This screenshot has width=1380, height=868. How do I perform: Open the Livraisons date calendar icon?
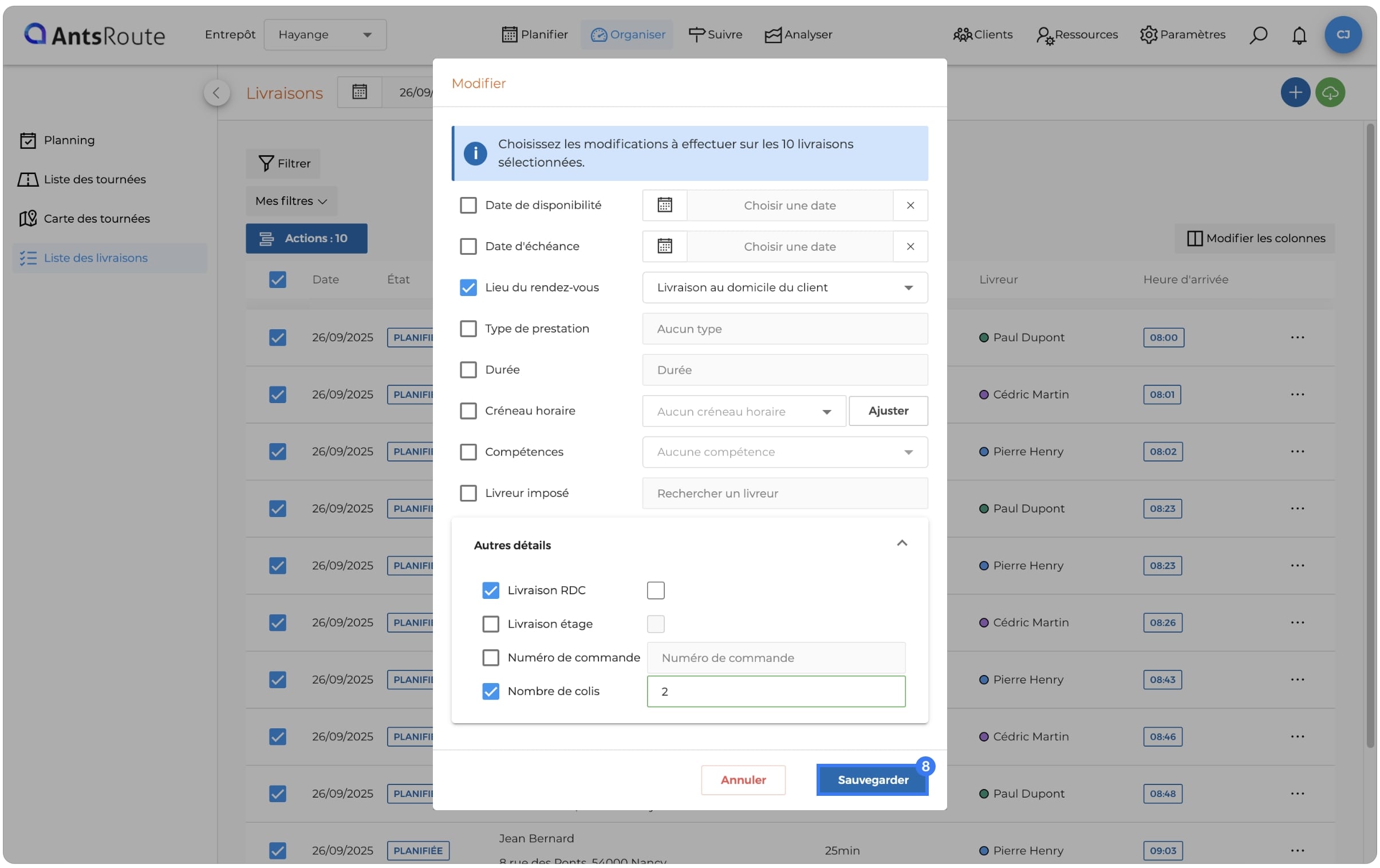(360, 92)
